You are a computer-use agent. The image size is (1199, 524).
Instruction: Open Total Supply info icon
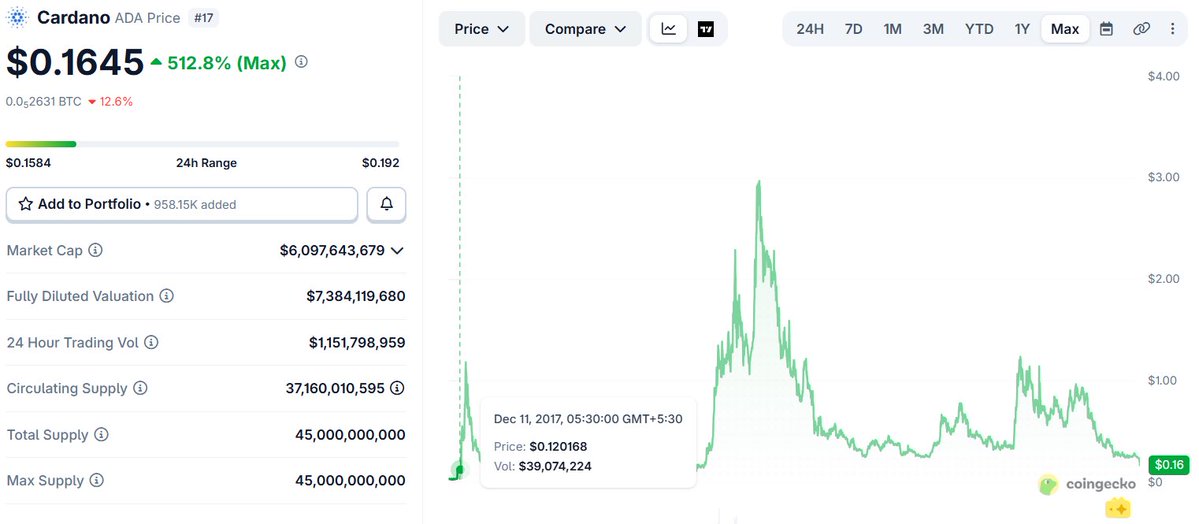click(x=101, y=434)
